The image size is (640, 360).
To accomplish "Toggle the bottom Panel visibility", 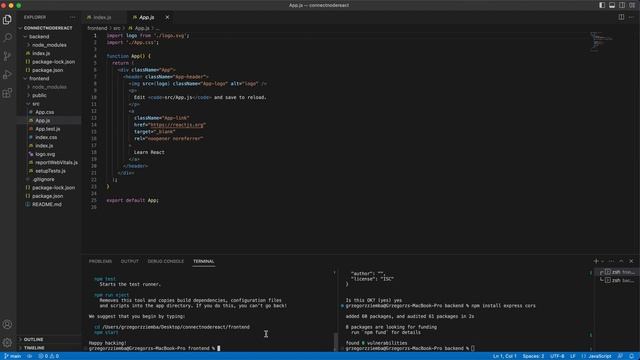I will [612, 5].
